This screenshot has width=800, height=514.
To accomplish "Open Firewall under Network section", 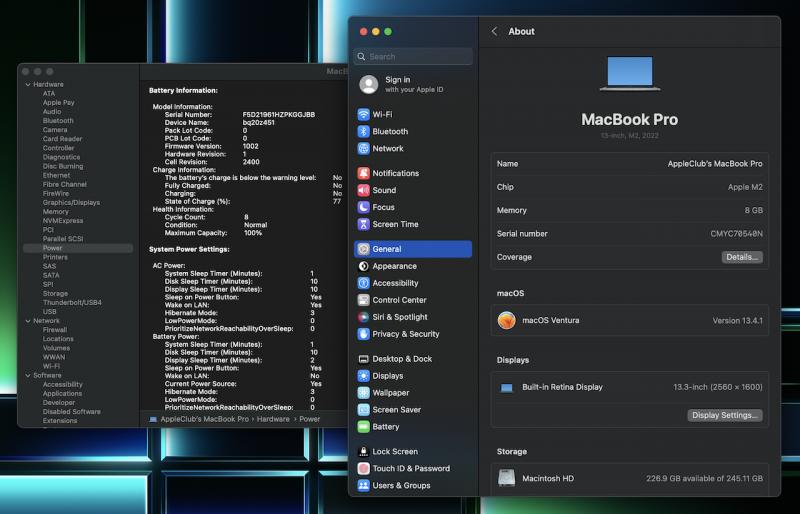I will pos(55,330).
